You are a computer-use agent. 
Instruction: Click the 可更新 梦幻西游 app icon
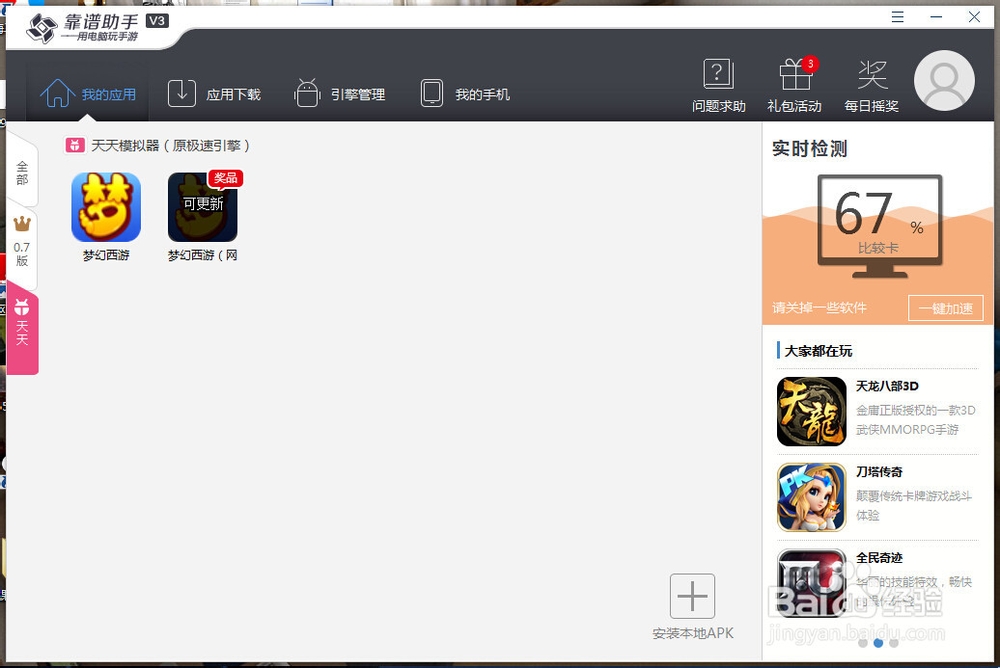coord(202,207)
